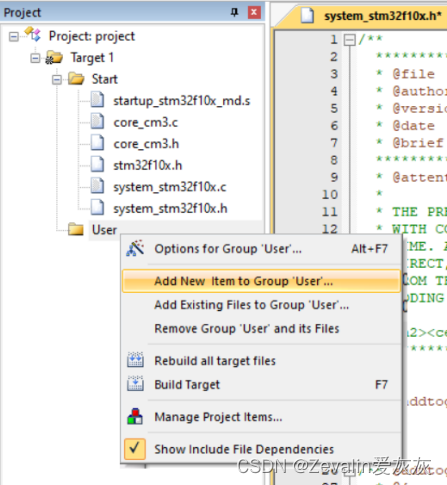Choose Add Existing Files to Group 'User'
The width and height of the screenshot is (447, 485).
261,305
